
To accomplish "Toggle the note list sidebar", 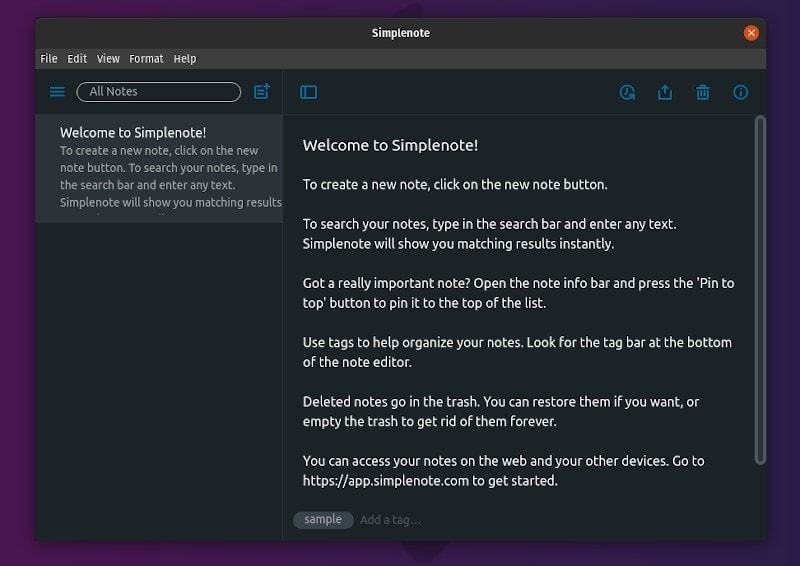I will point(308,92).
